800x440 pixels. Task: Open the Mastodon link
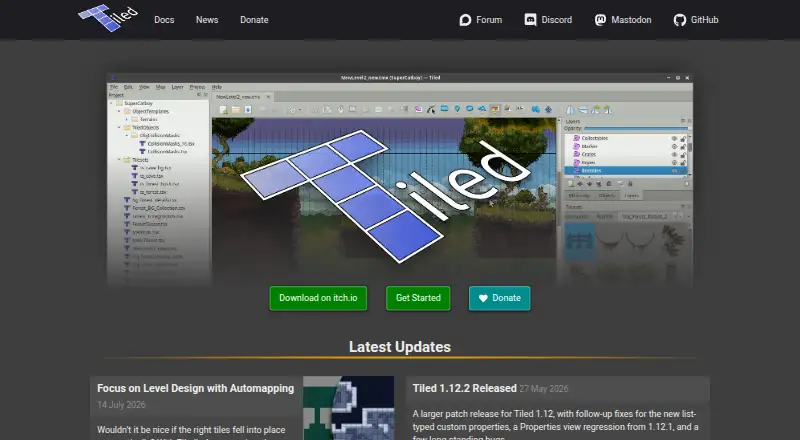pos(623,20)
